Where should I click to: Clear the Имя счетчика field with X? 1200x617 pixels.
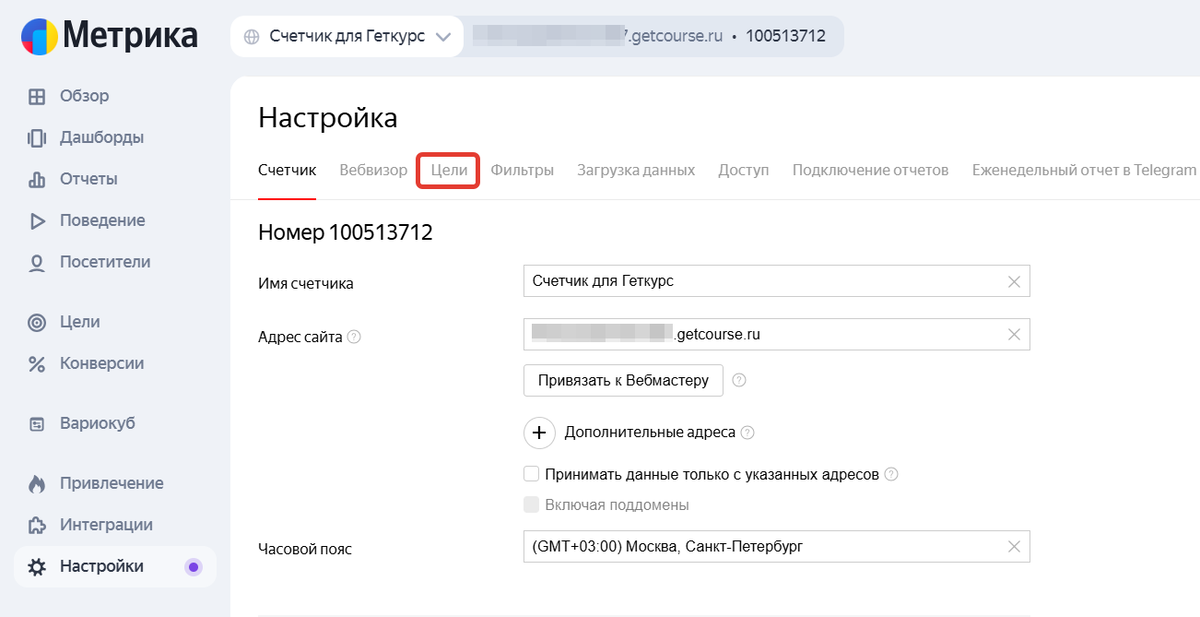pos(1014,282)
